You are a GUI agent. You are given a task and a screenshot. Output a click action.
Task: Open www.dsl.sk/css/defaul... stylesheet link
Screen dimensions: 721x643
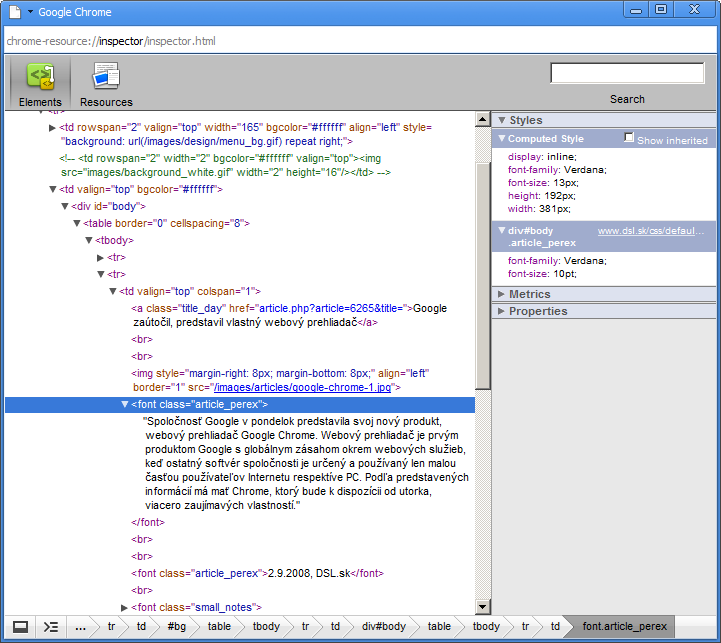[651, 231]
